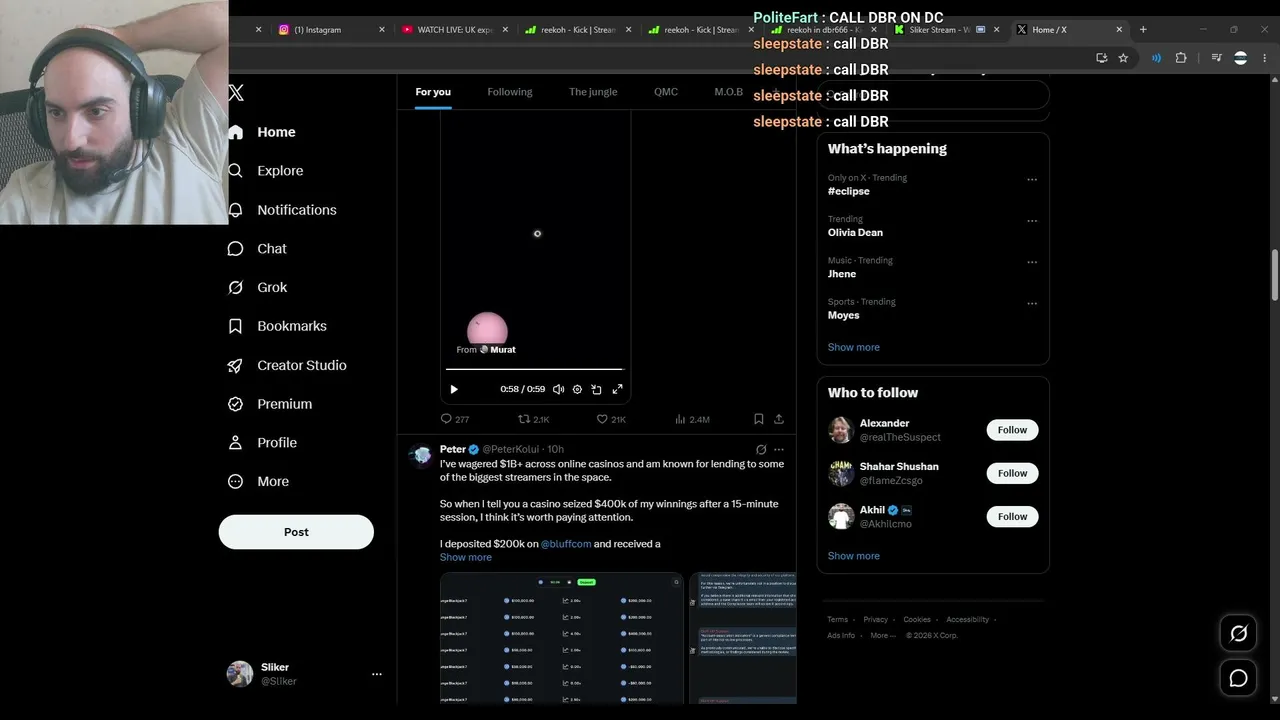
Task: Open the browser media control icon
Action: [1216, 58]
